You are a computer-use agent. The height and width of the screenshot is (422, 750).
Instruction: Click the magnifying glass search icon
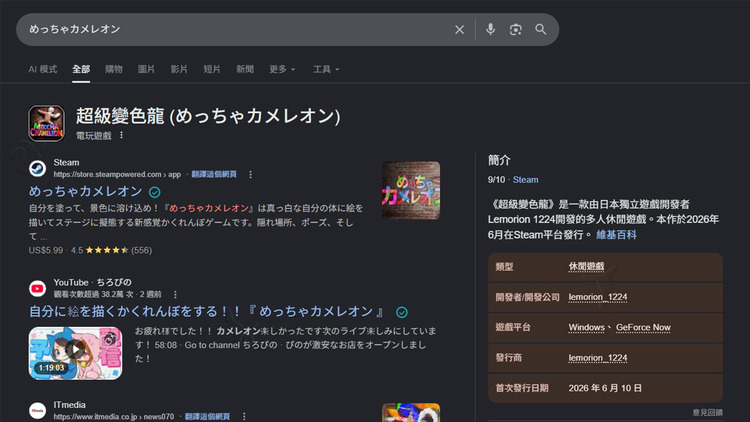[x=541, y=30]
